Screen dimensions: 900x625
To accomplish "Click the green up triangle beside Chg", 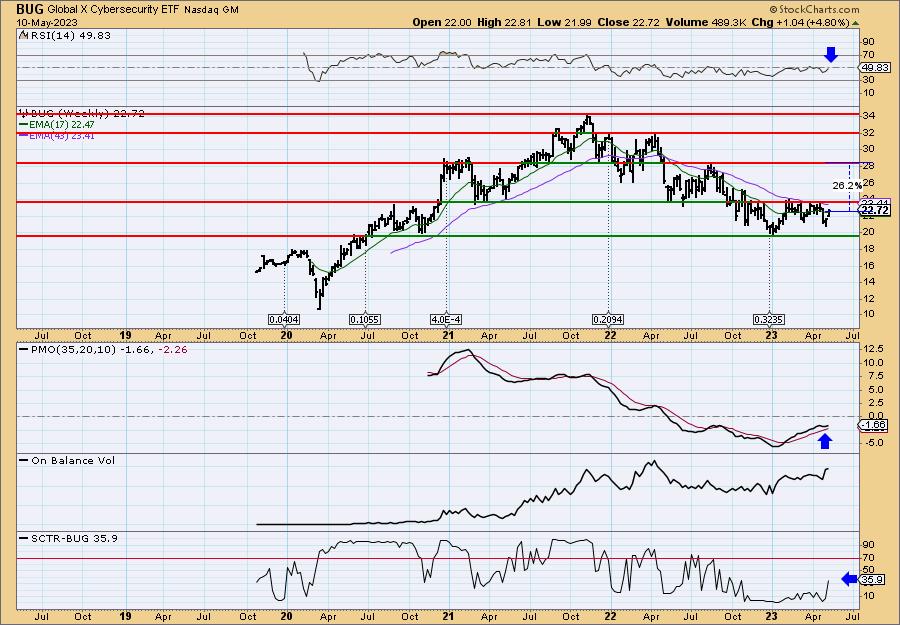I will (x=855, y=23).
